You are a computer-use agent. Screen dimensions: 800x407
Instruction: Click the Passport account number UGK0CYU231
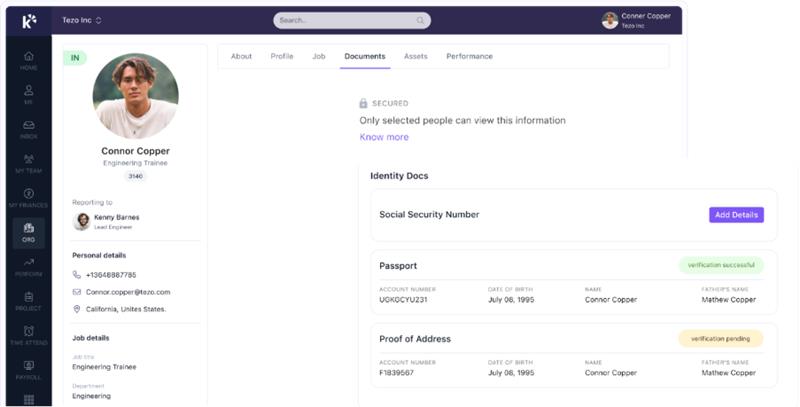click(403, 300)
